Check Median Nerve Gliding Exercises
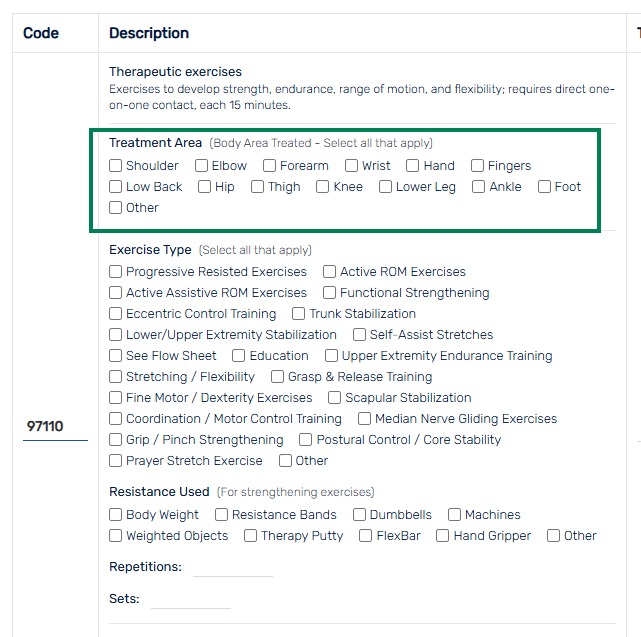This screenshot has height=637, width=641. [364, 419]
